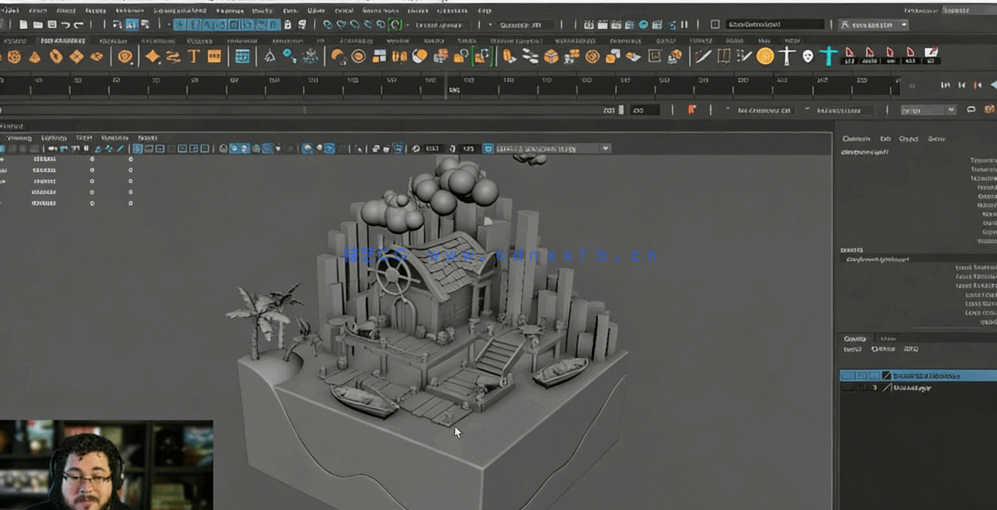
Task: Tick the square checkbox in the status line
Action: [x=713, y=24]
